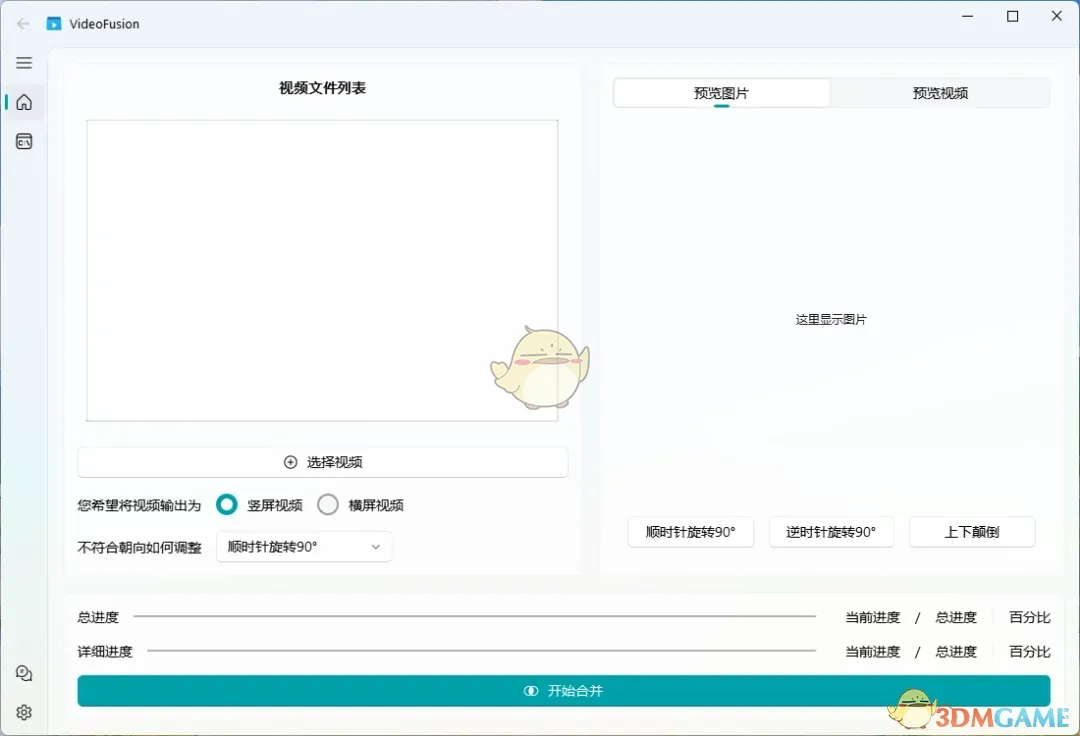Image resolution: width=1080 pixels, height=736 pixels.
Task: Click the back arrow at top left
Action: coord(22,23)
